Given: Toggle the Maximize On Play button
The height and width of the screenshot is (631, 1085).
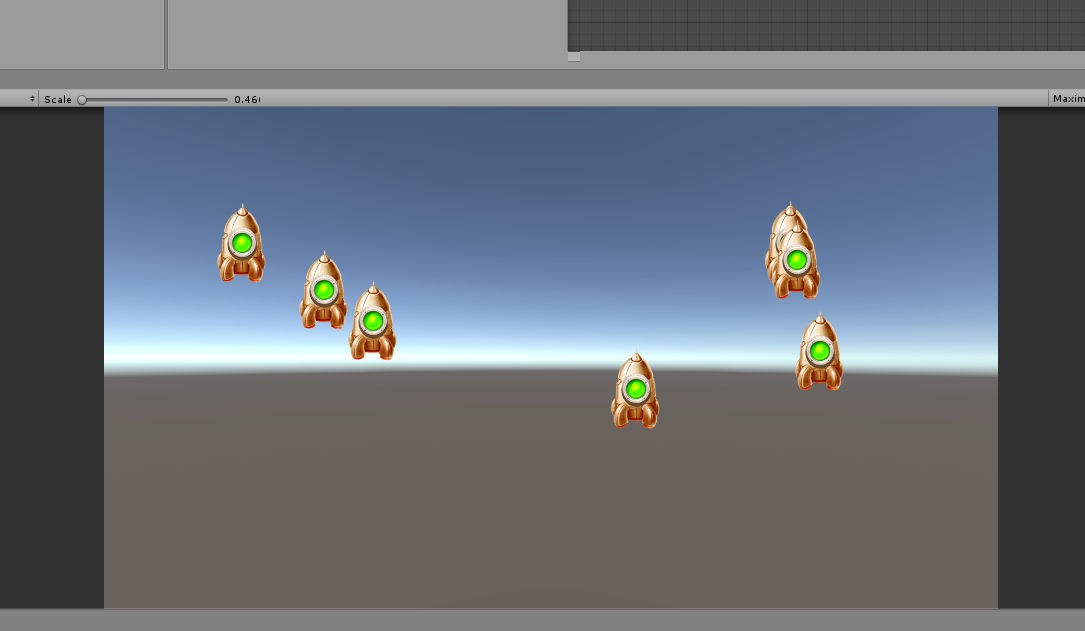Looking at the screenshot, I should point(1067,99).
